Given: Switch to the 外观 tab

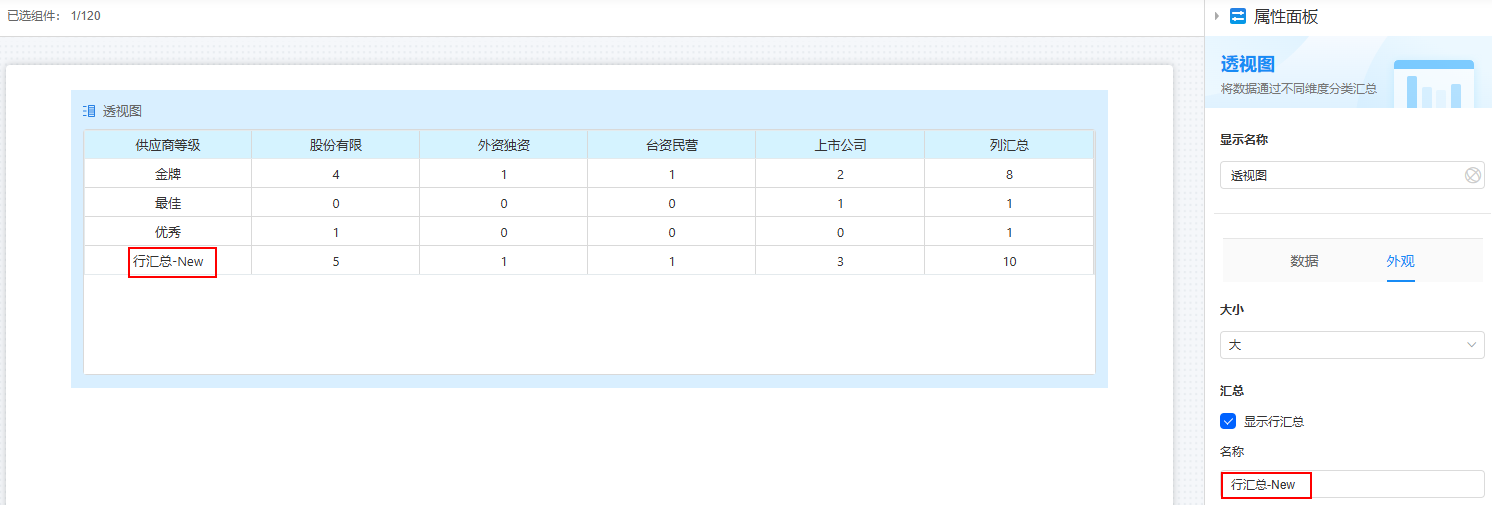Looking at the screenshot, I should pos(1400,261).
